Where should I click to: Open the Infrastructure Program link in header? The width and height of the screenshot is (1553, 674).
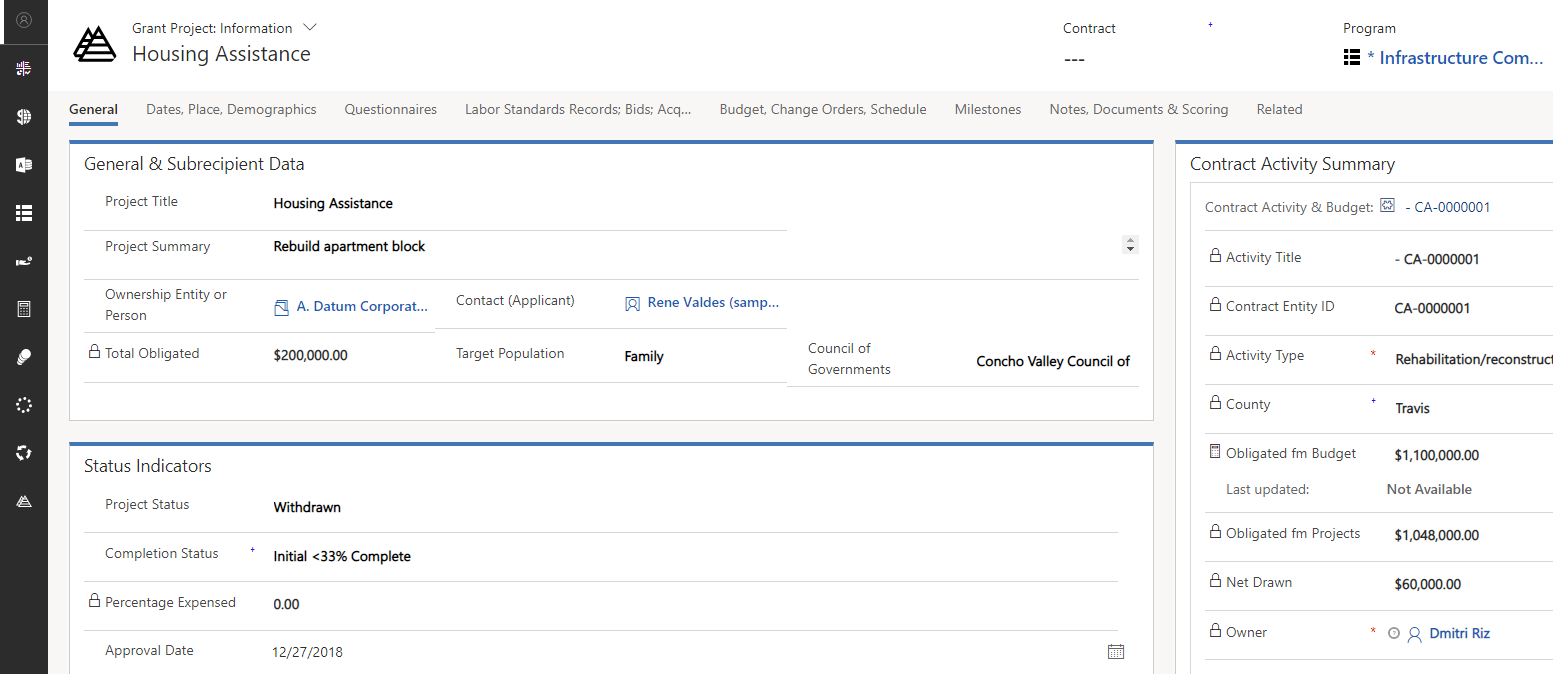pyautogui.click(x=1461, y=58)
